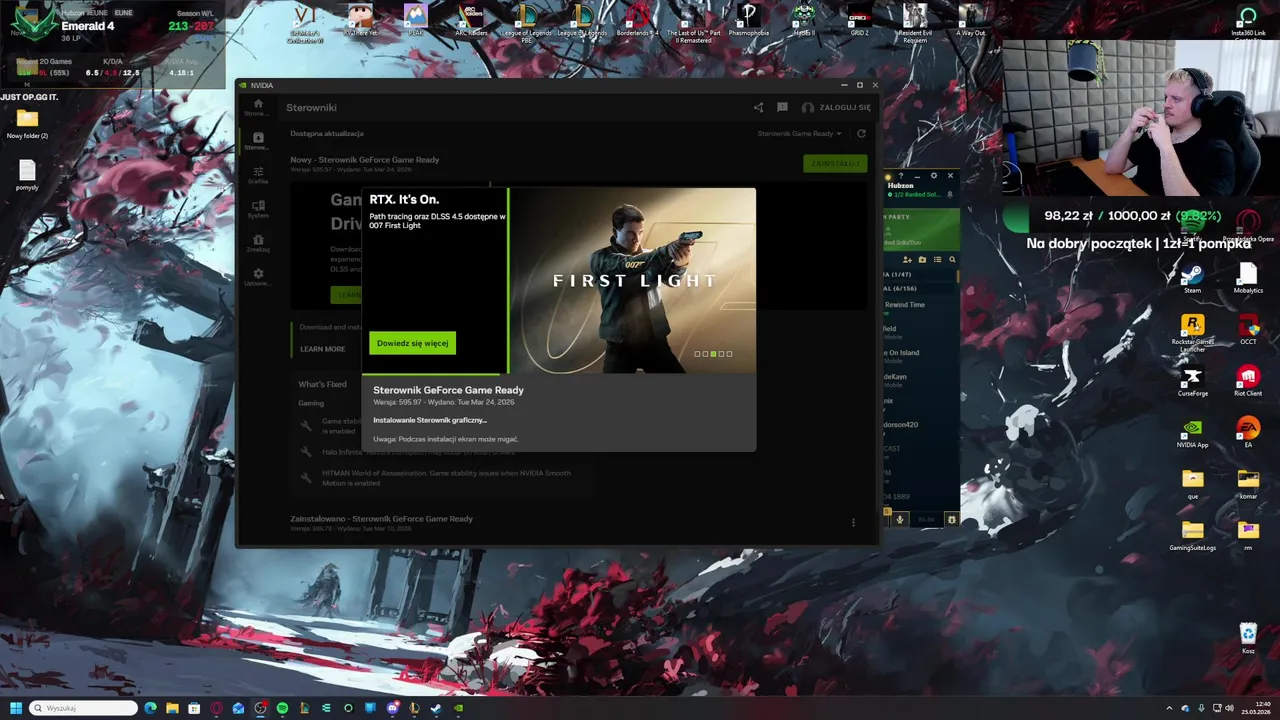
Task: Click list view icon in League friends panel
Action: pos(937,259)
